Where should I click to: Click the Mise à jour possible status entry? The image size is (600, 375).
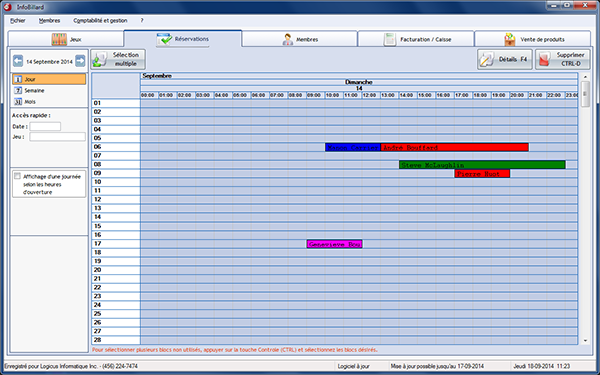click(x=437, y=366)
